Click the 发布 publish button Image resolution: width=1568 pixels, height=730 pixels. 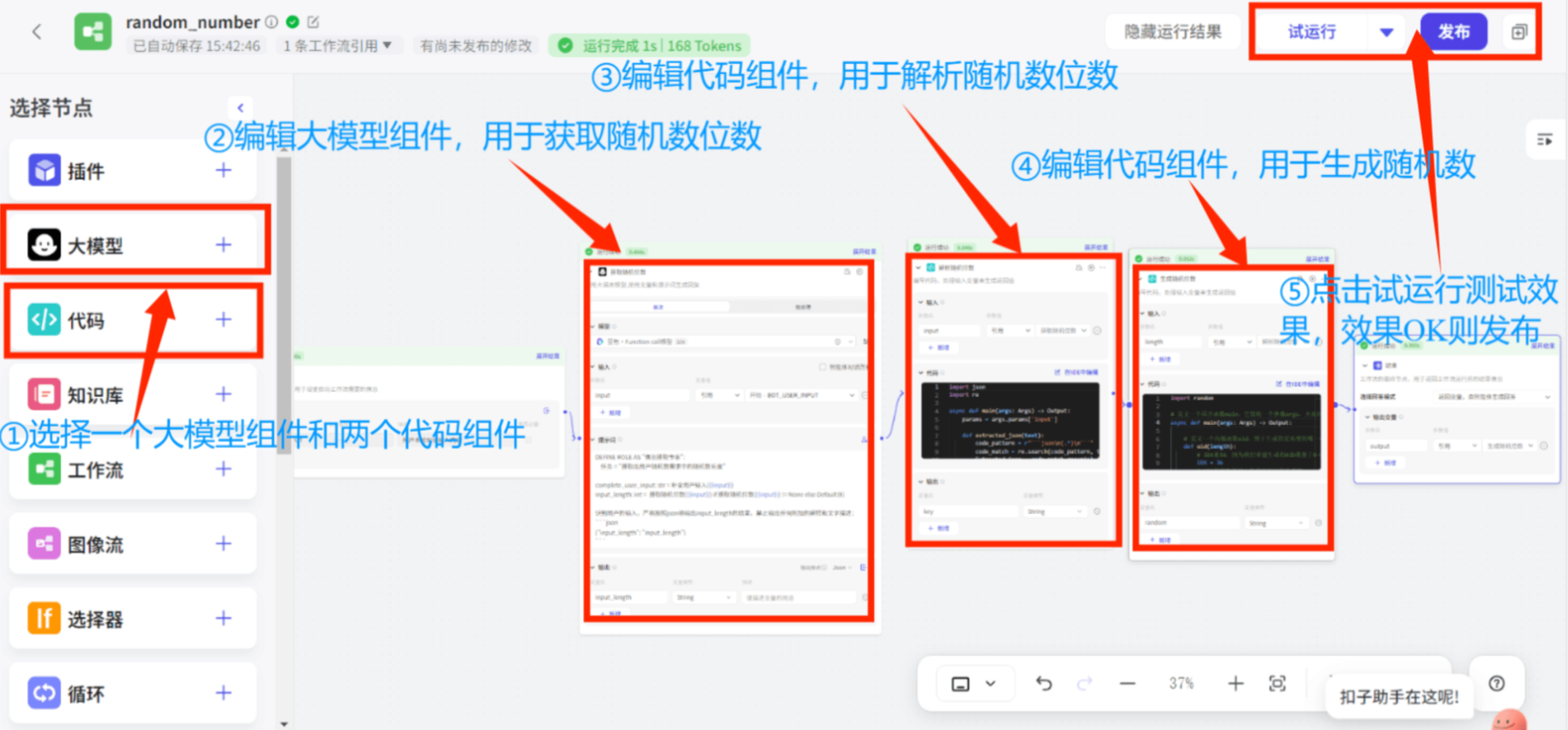coord(1454,32)
